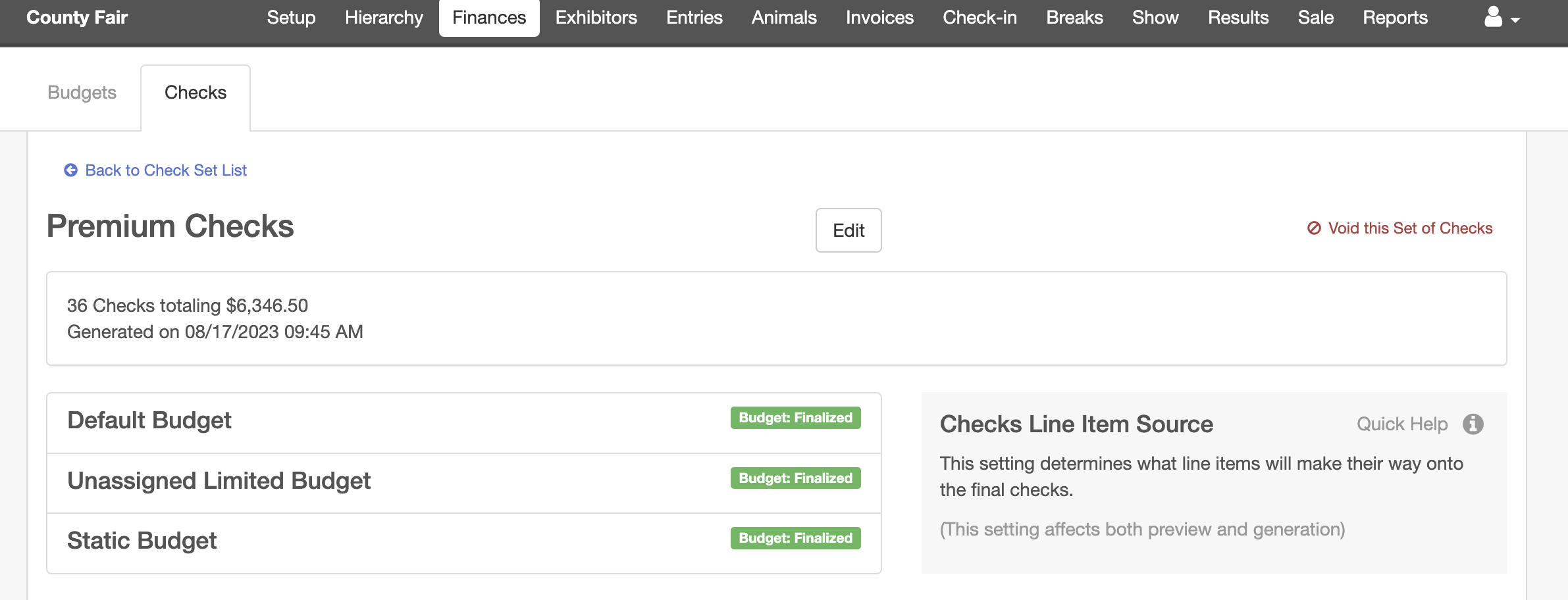The width and height of the screenshot is (1568, 600).
Task: Select the Static Budget row
Action: 464,543
